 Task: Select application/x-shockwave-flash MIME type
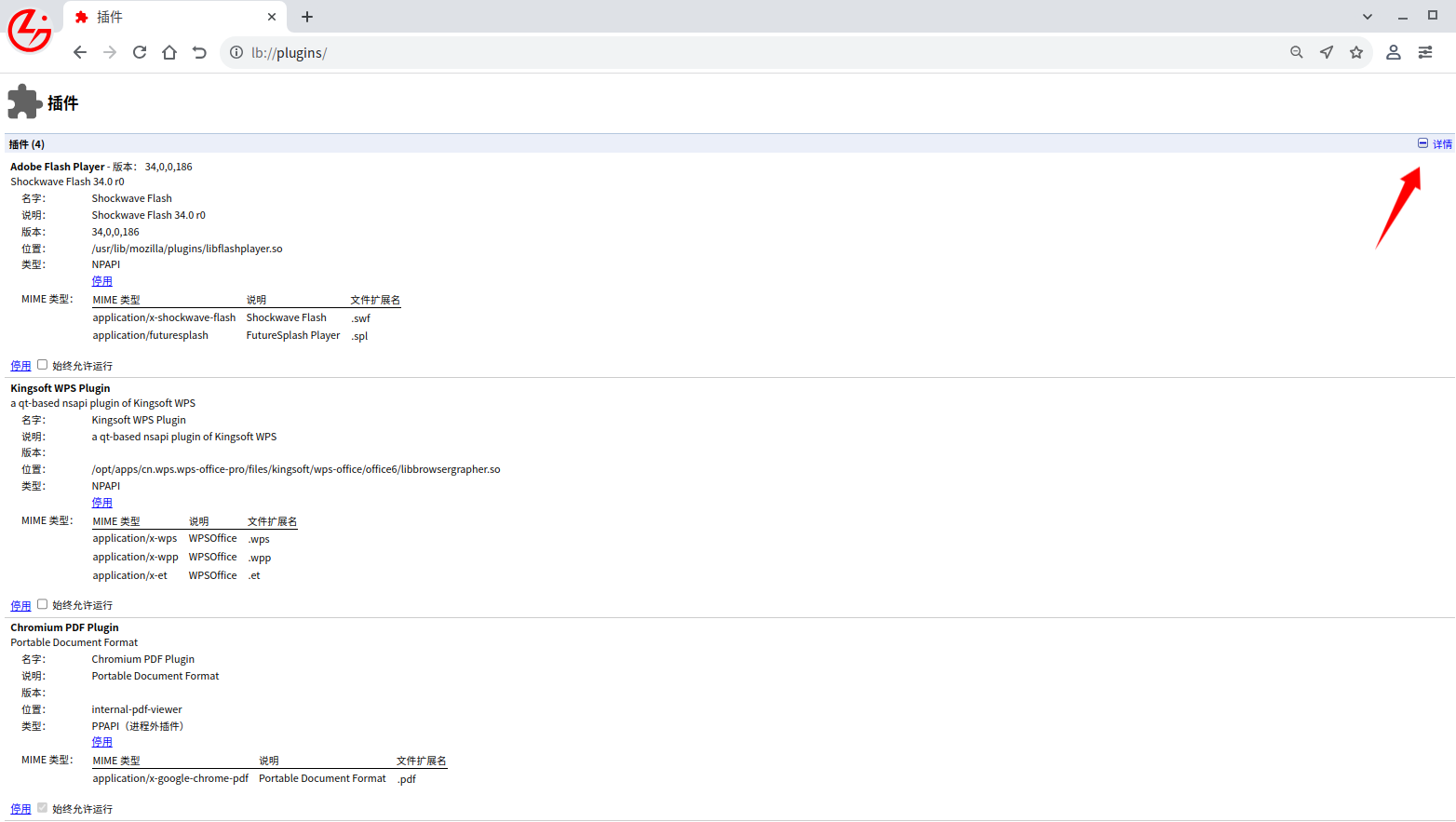click(164, 317)
